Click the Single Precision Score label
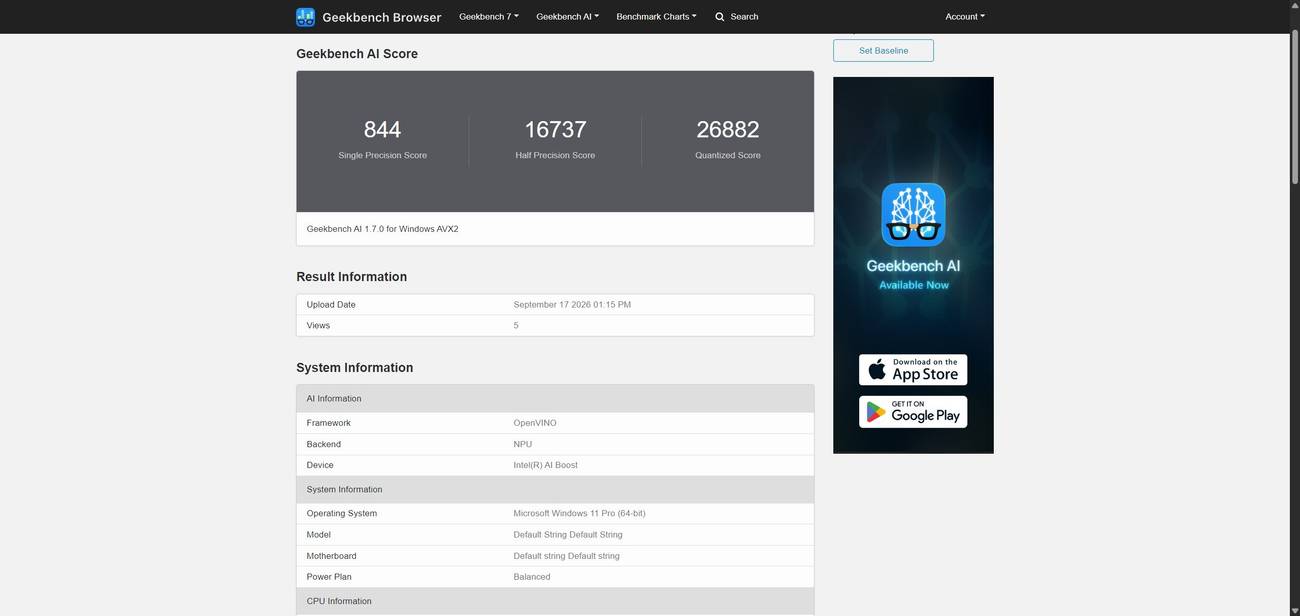Viewport: 1300px width, 616px height. [x=382, y=155]
